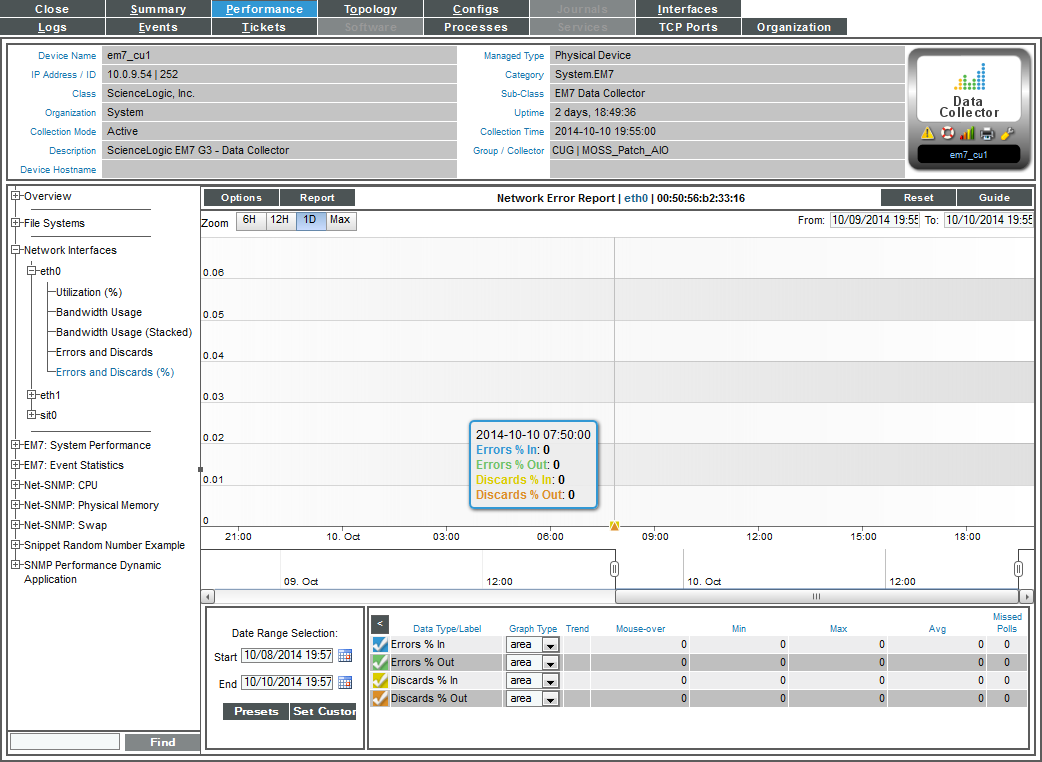
Task: Toggle the Discards % In series checkbox
Action: point(380,680)
